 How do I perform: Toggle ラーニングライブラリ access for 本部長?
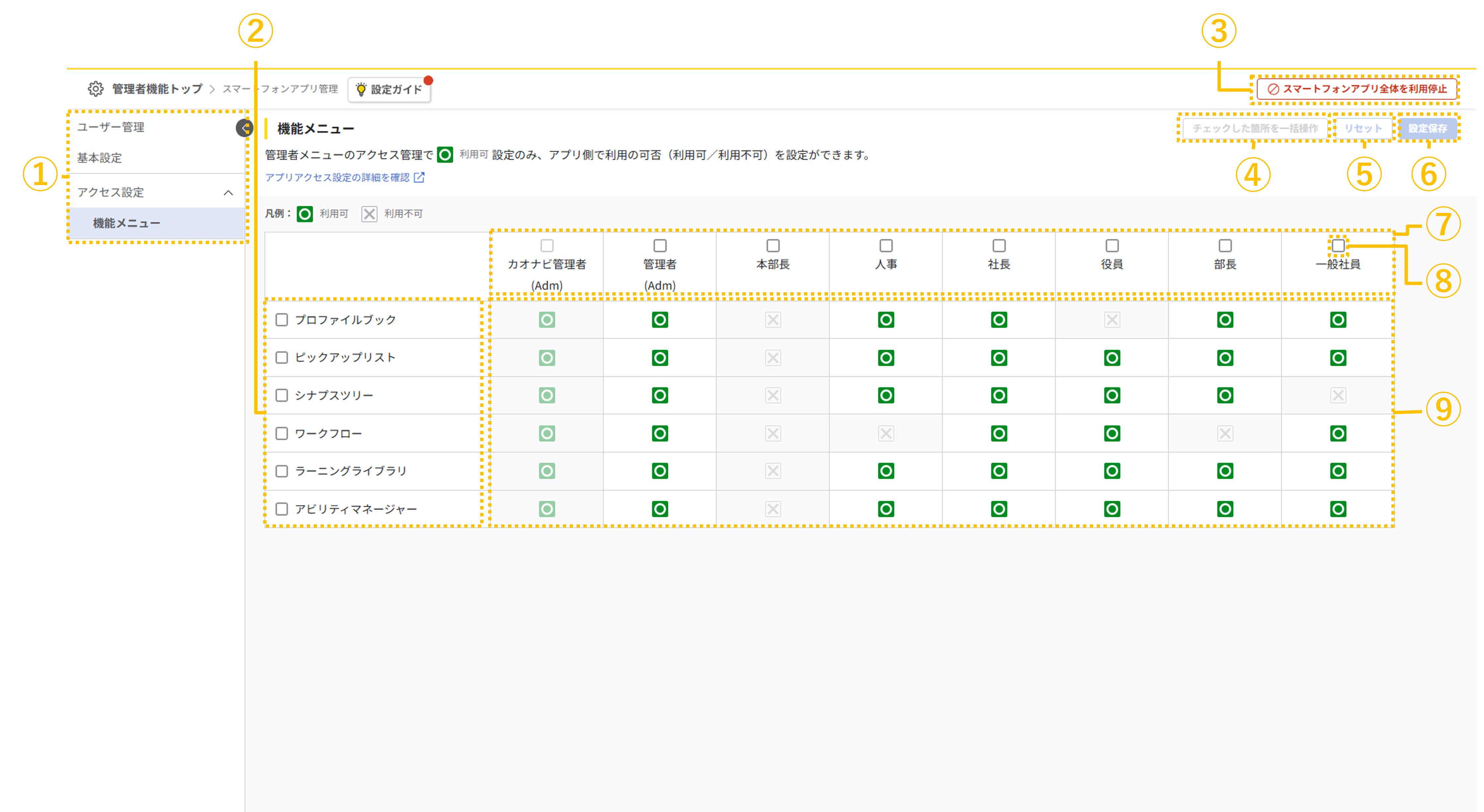point(773,471)
